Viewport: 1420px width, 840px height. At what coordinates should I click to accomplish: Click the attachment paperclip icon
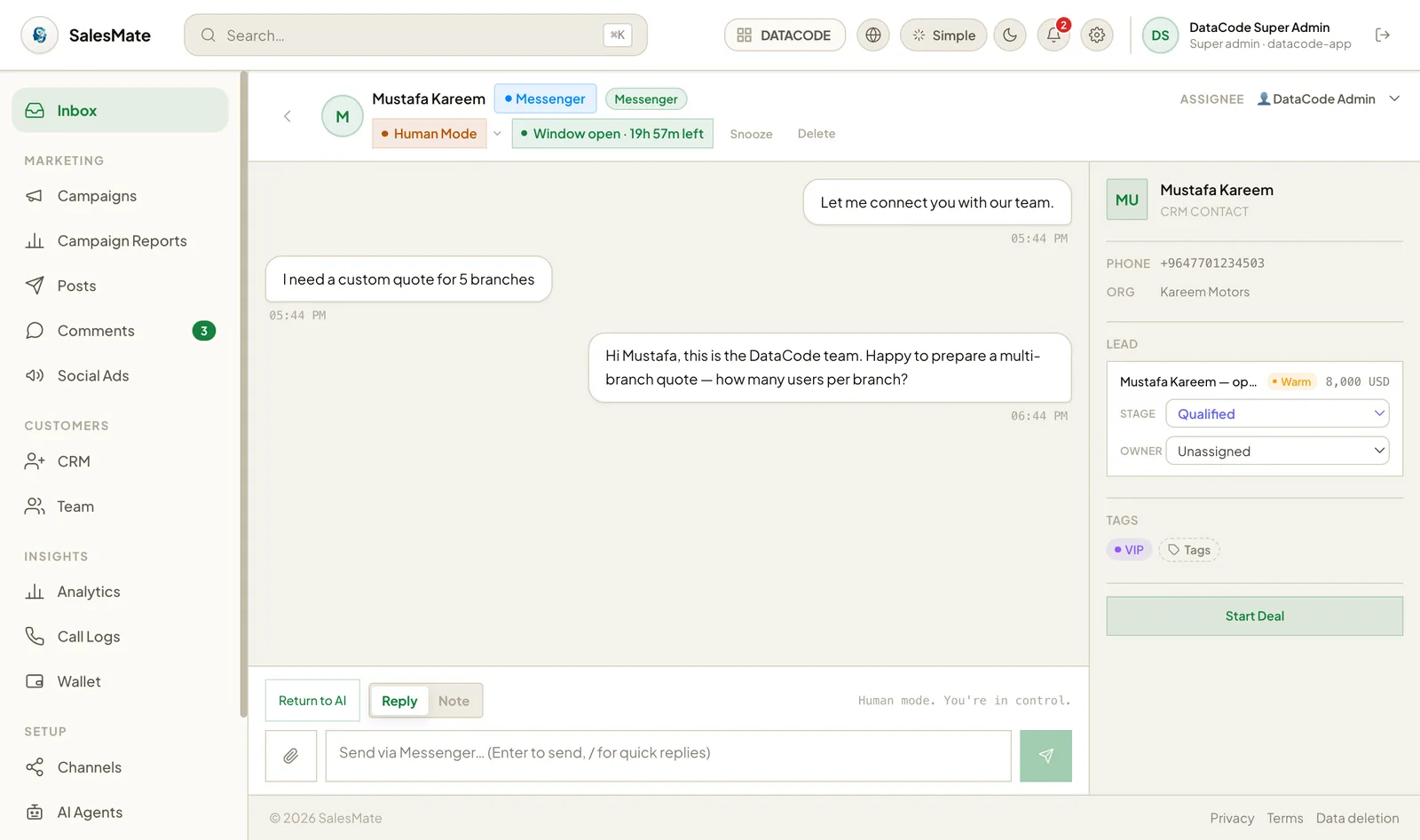[291, 756]
